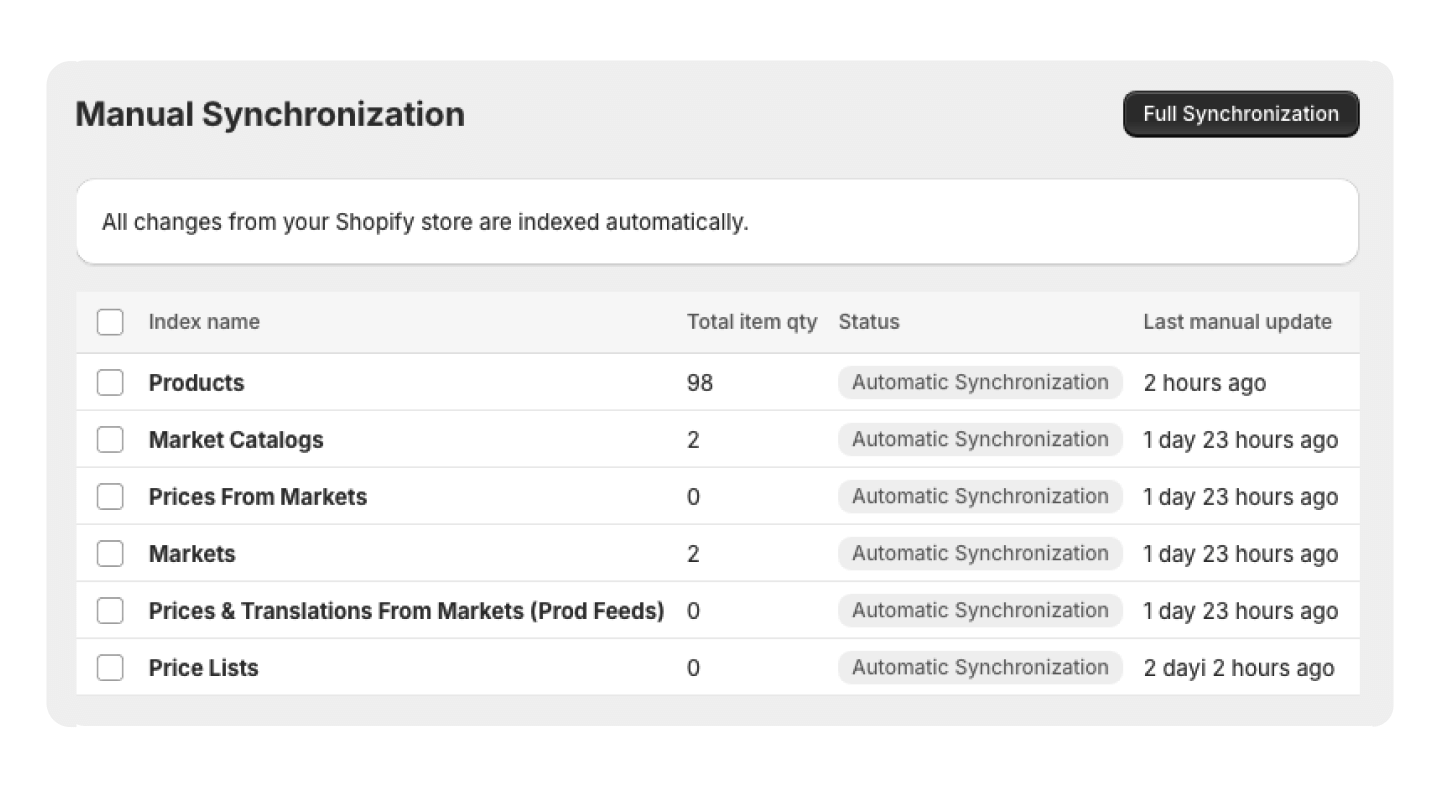Click the Total item qty column header
Screen dimensions: 1440x787
[x=751, y=322]
